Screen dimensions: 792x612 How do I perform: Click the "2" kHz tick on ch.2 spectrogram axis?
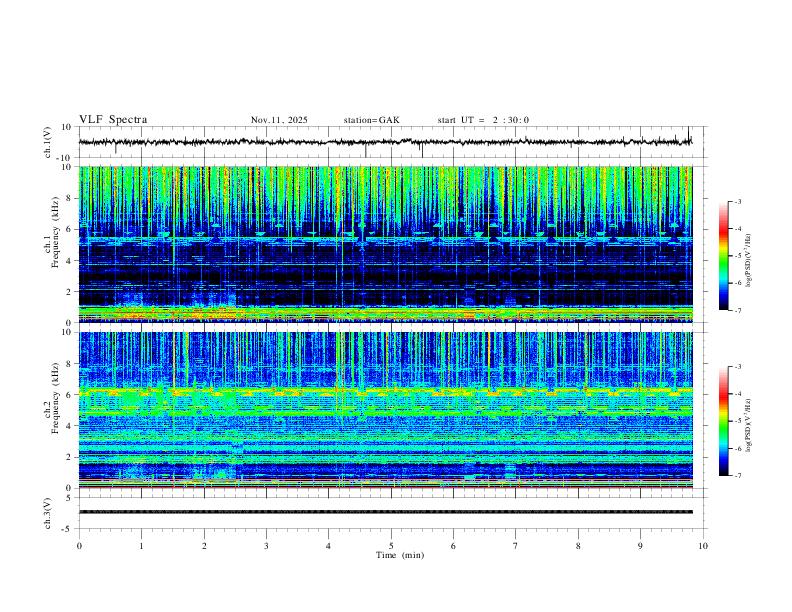[x=69, y=457]
